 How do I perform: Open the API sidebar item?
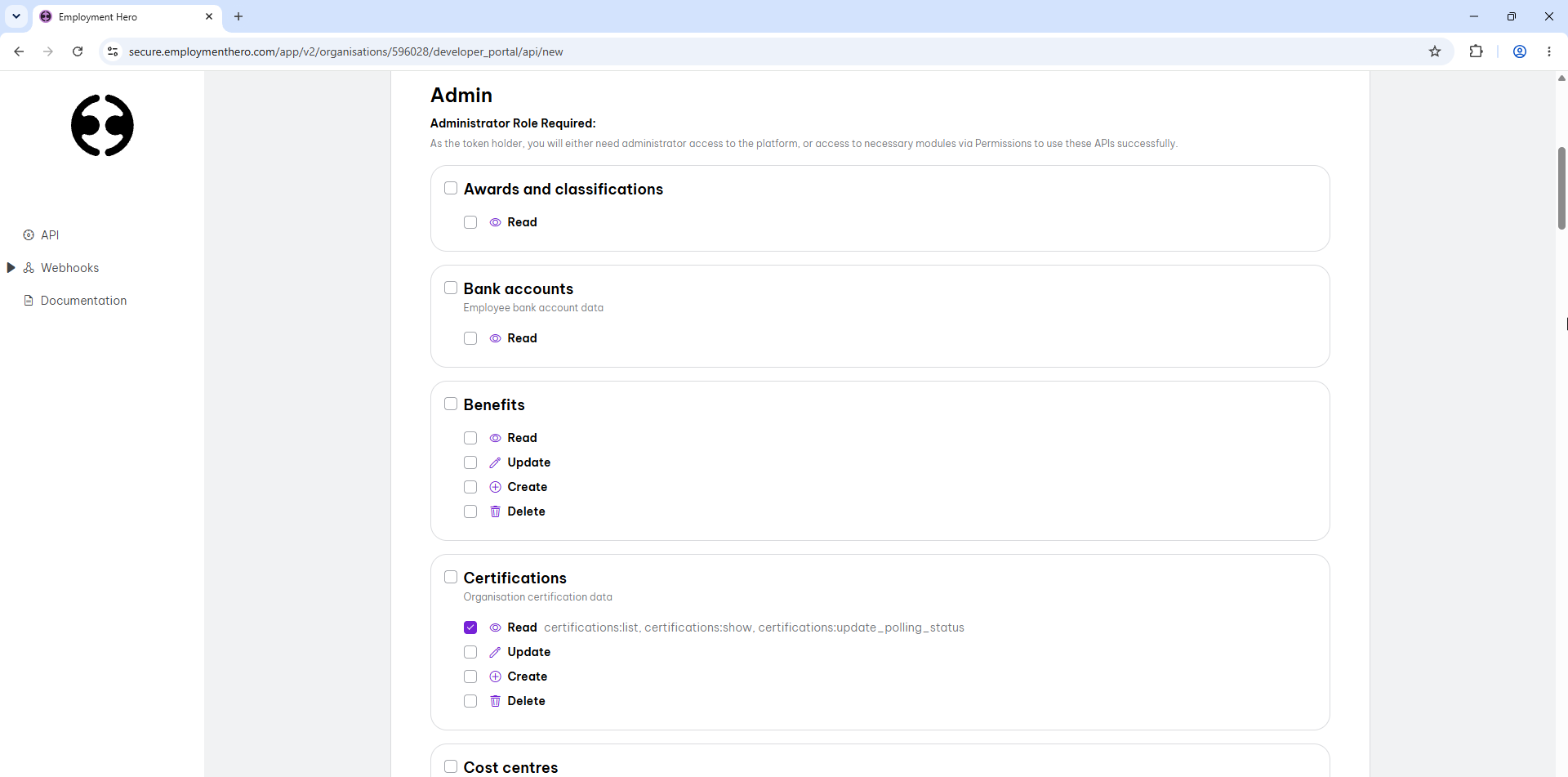[x=50, y=235]
